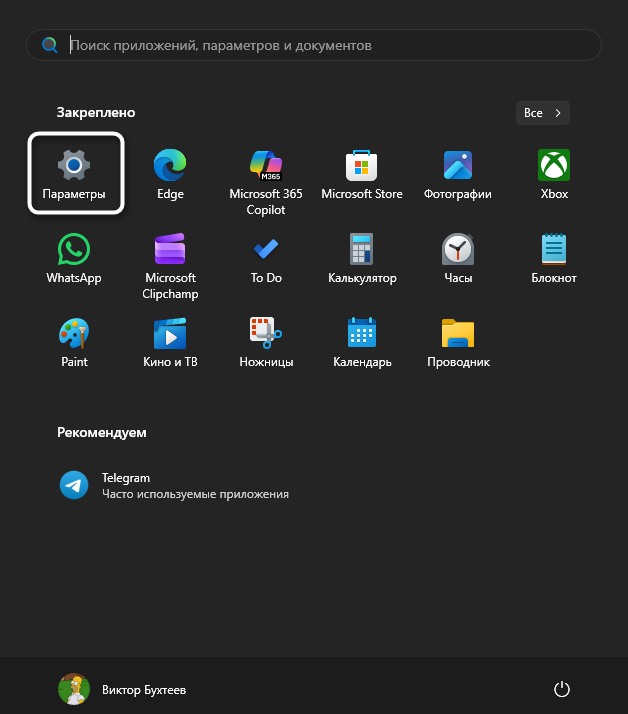Open Microsoft Store
628x714 pixels.
click(x=362, y=174)
